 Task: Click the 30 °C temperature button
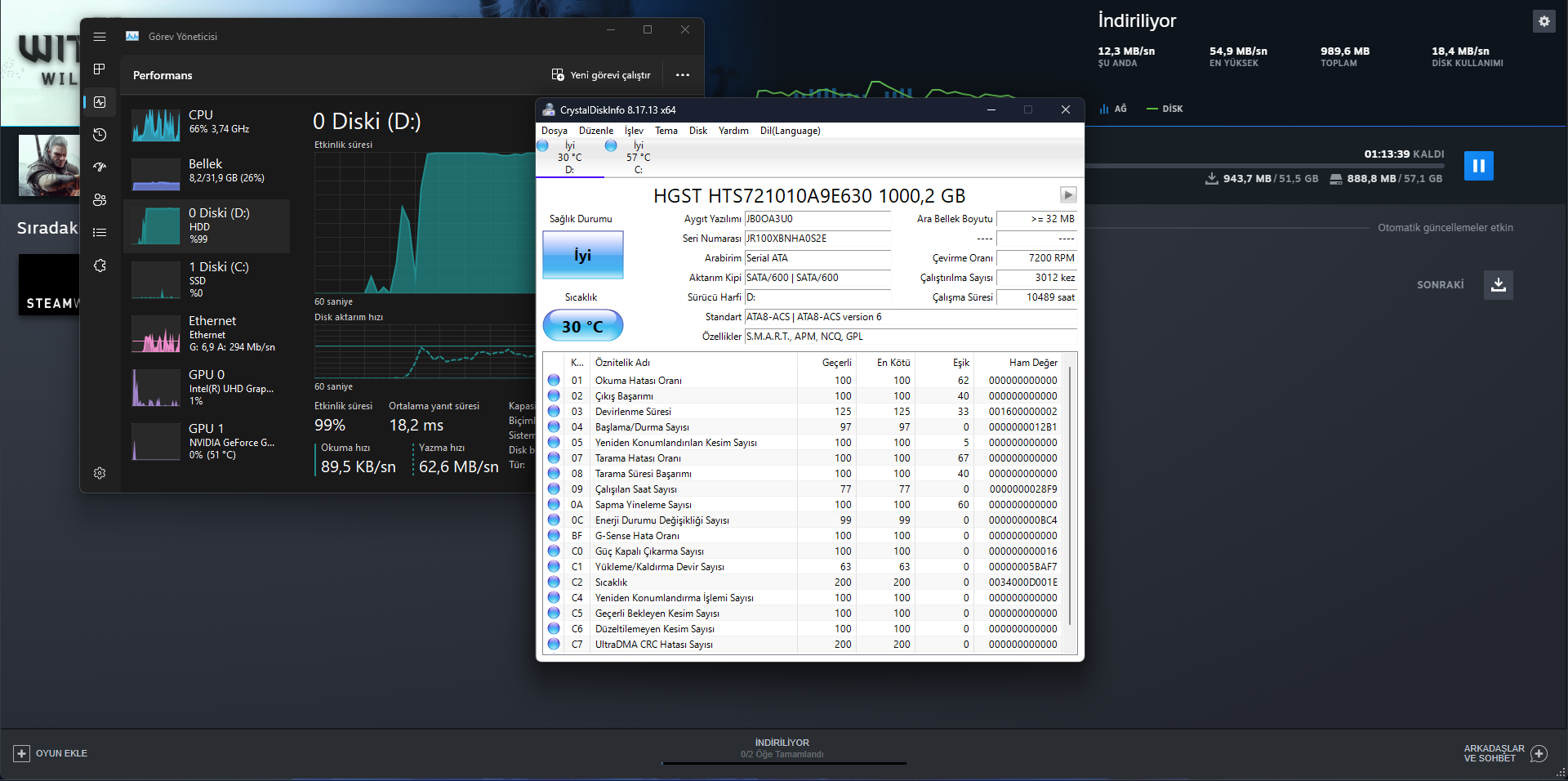(583, 326)
